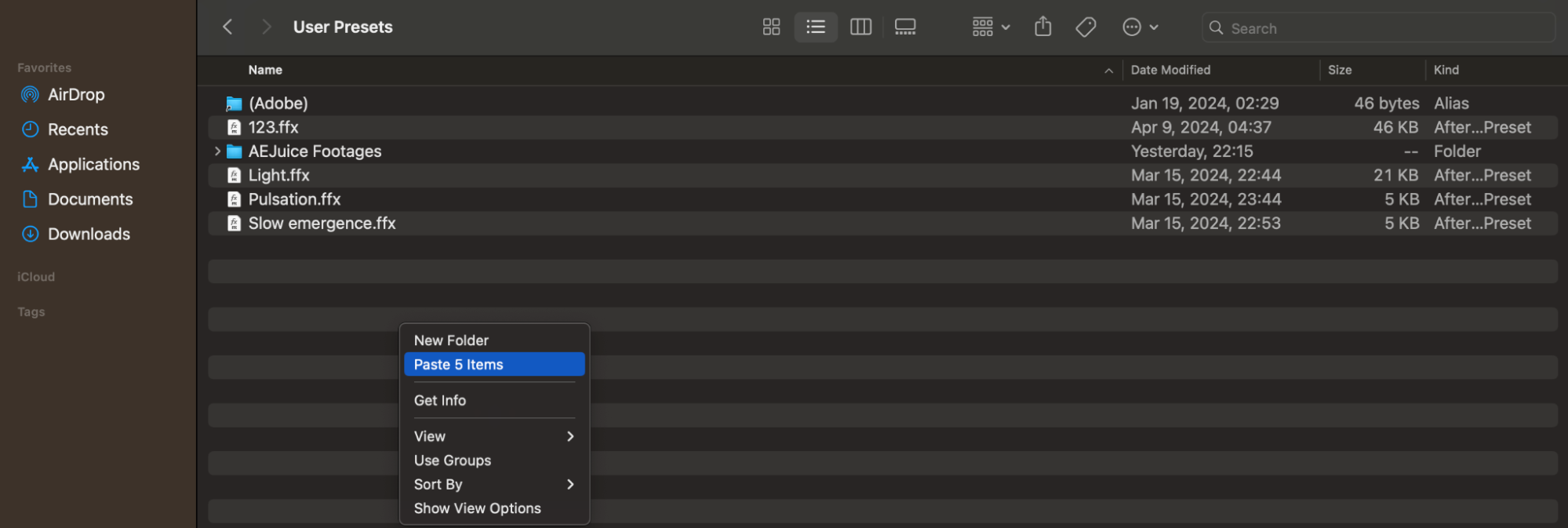Image resolution: width=1568 pixels, height=528 pixels.
Task: Click the Edit Tags icon
Action: 1086,27
